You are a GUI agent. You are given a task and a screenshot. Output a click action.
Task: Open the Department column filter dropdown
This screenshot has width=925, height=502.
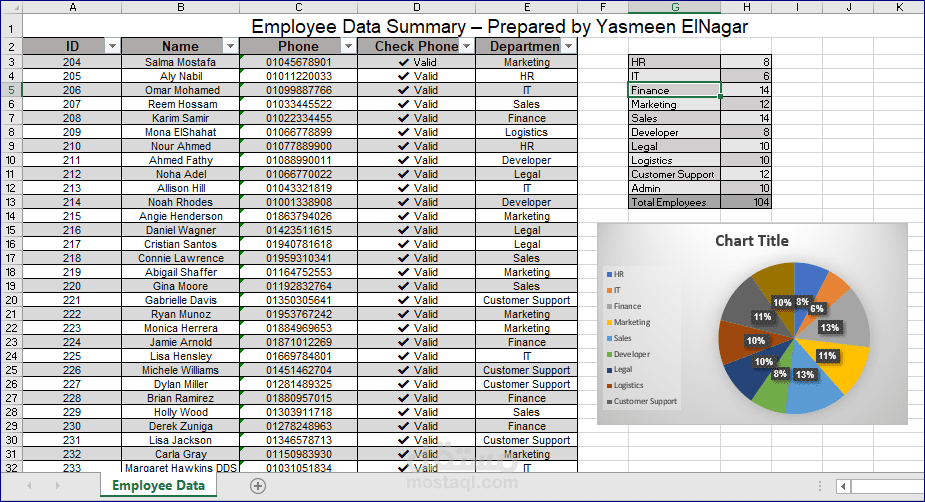(x=568, y=46)
